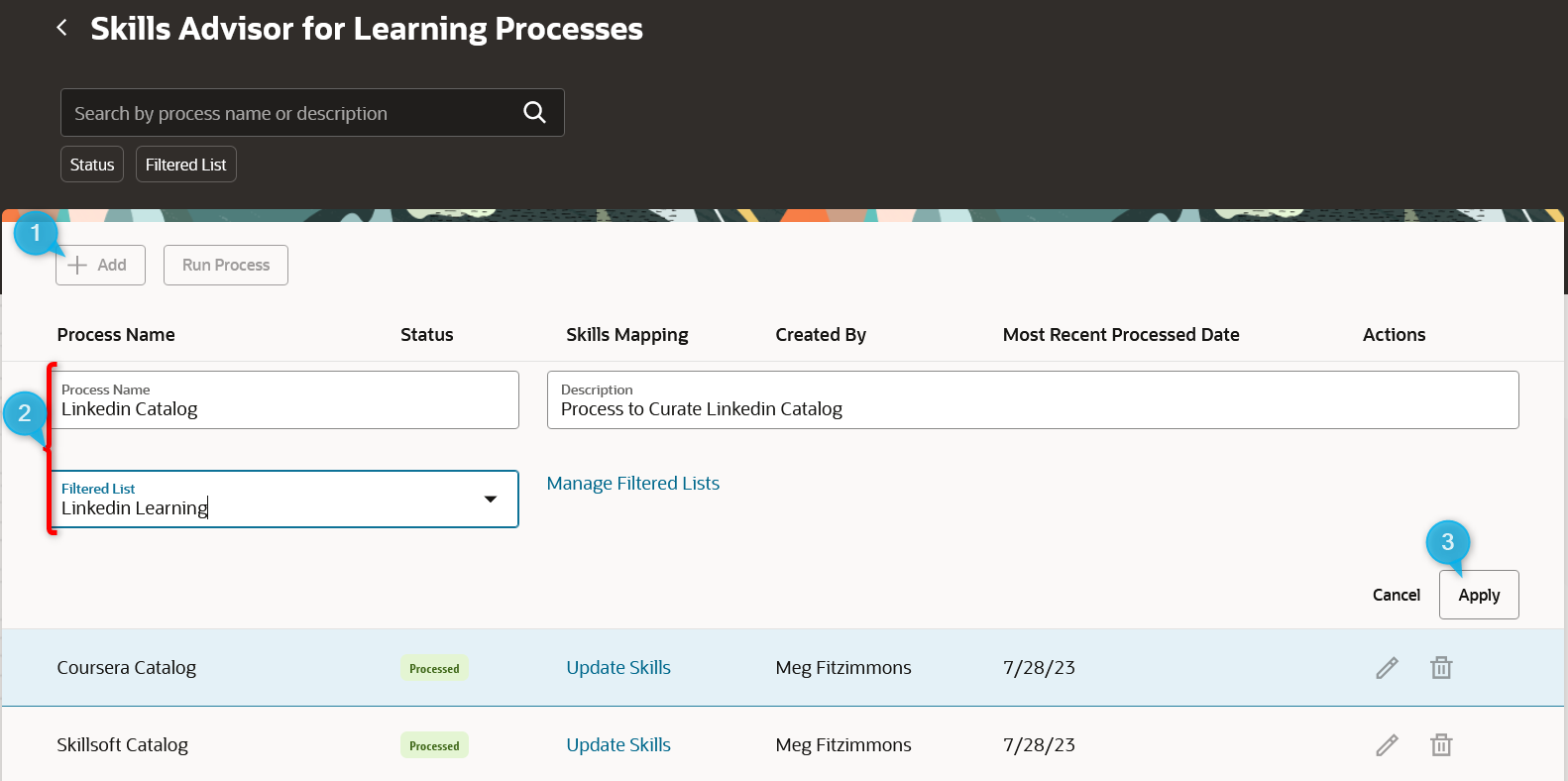This screenshot has width=1568, height=781.
Task: Select the Coursera Catalog row name
Action: click(127, 668)
